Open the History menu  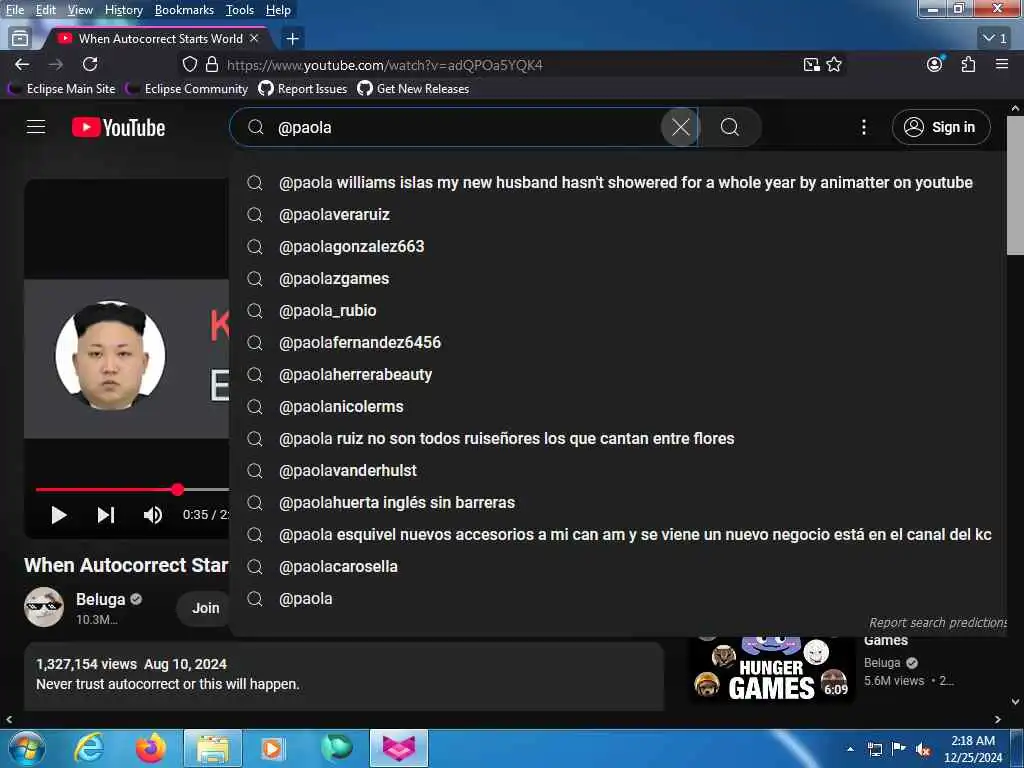pyautogui.click(x=123, y=10)
